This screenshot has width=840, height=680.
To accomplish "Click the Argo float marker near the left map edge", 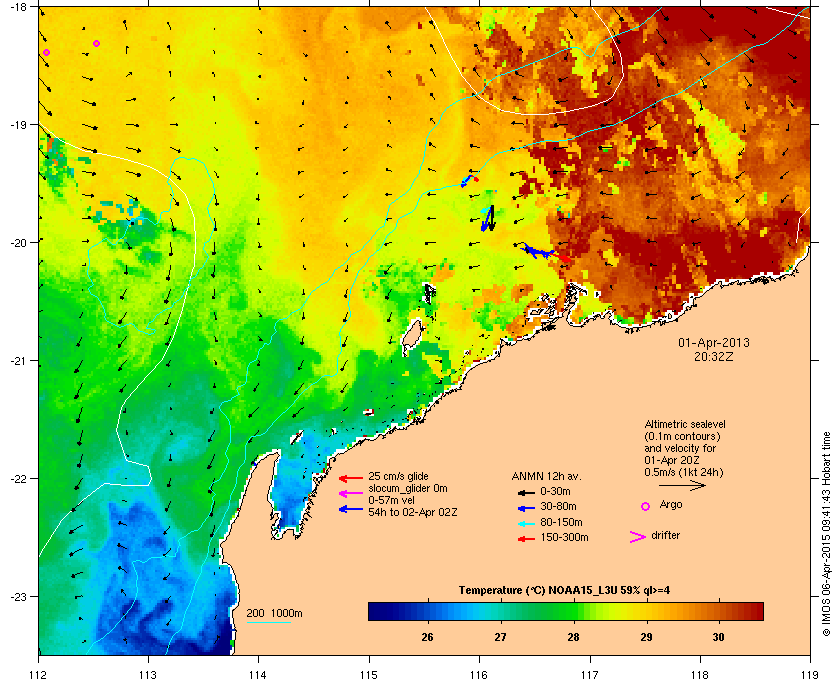I will (47, 53).
